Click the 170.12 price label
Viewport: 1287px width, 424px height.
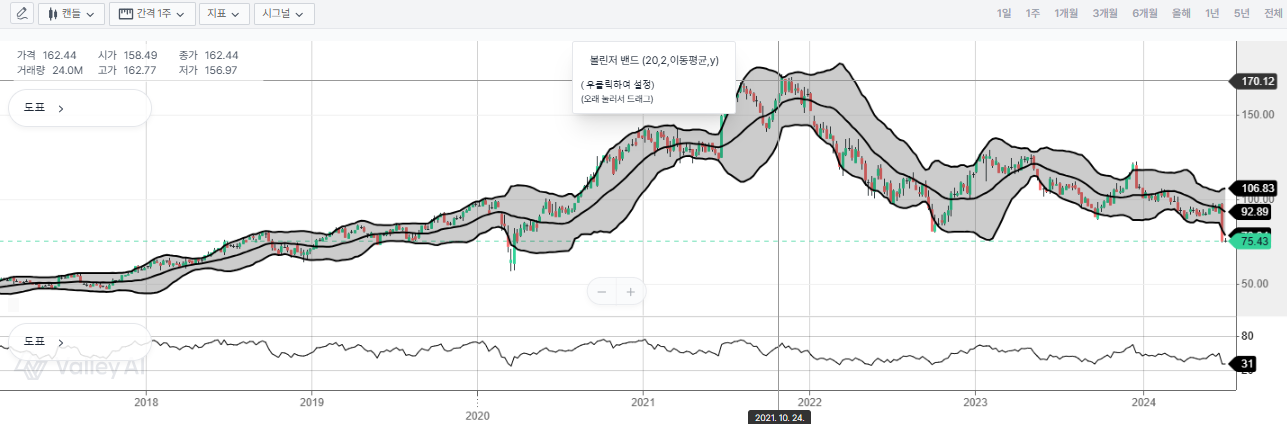pyautogui.click(x=1255, y=81)
